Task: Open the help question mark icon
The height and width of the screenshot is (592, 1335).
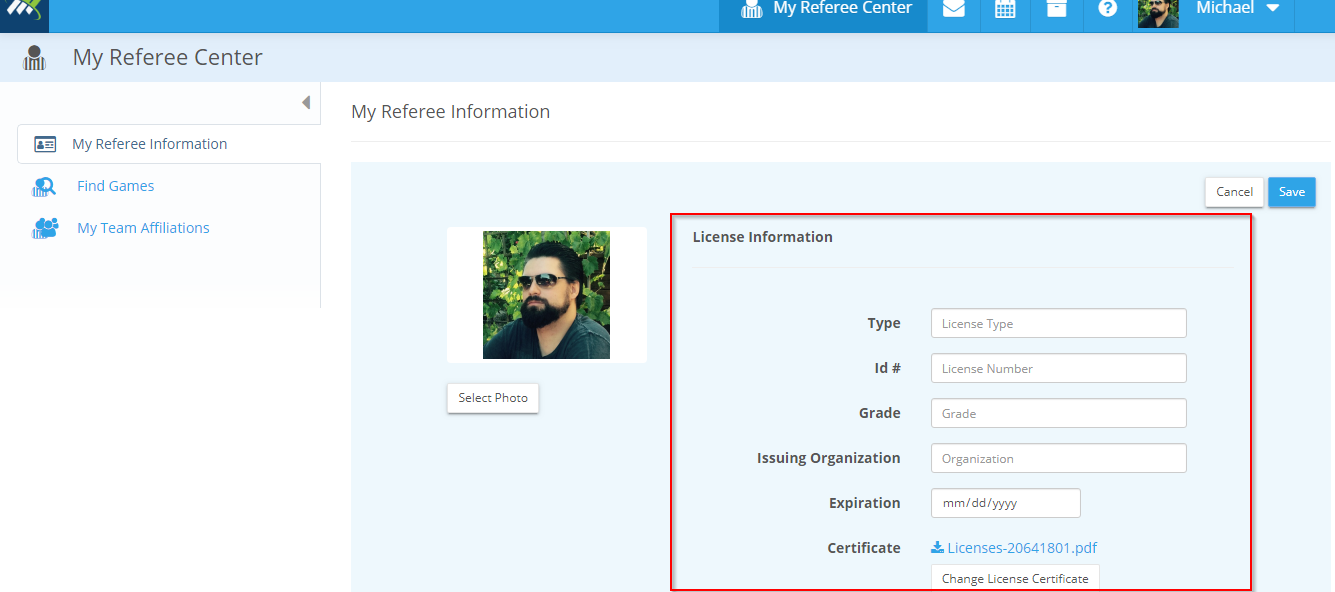Action: tap(1108, 9)
